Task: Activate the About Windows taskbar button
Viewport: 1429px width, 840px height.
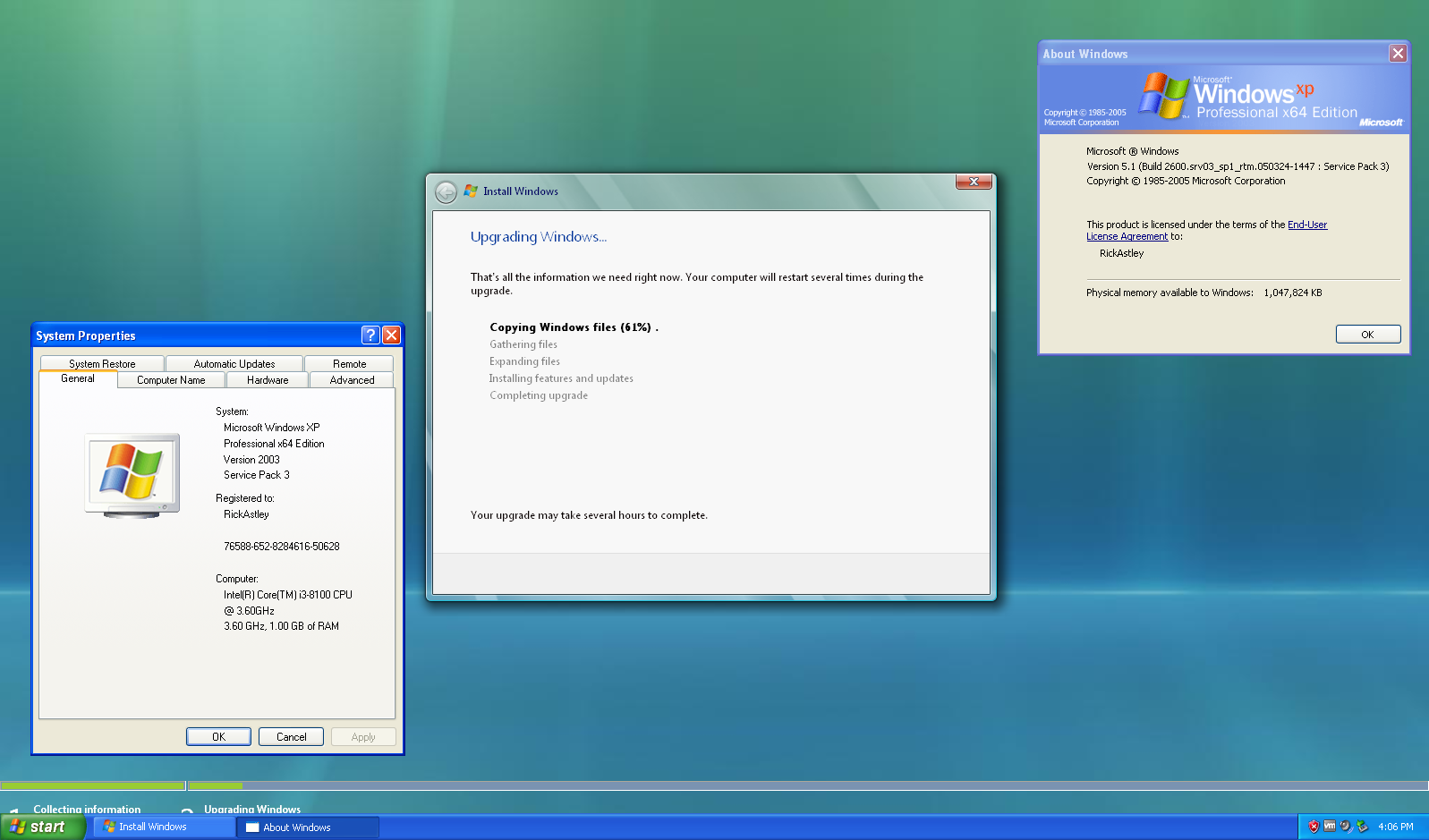Action: [307, 827]
